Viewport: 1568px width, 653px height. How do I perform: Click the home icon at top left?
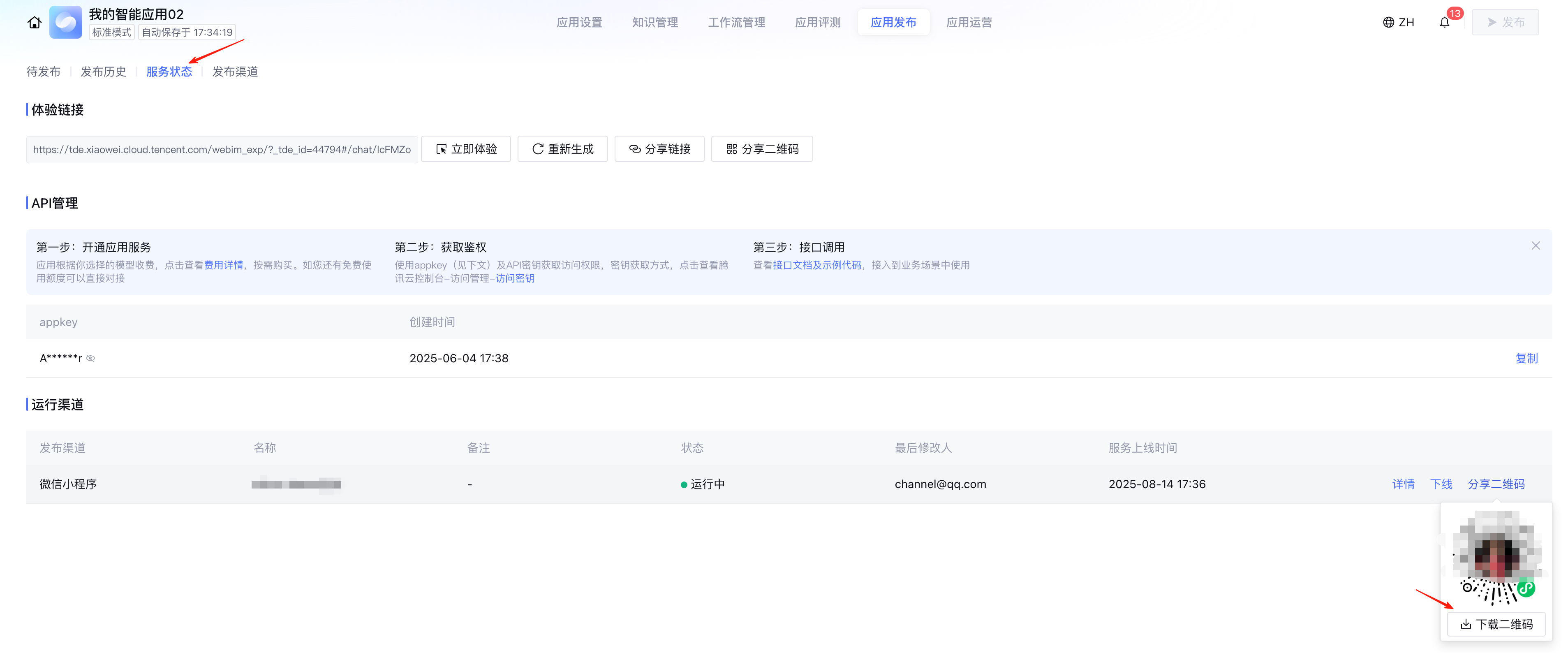[34, 23]
